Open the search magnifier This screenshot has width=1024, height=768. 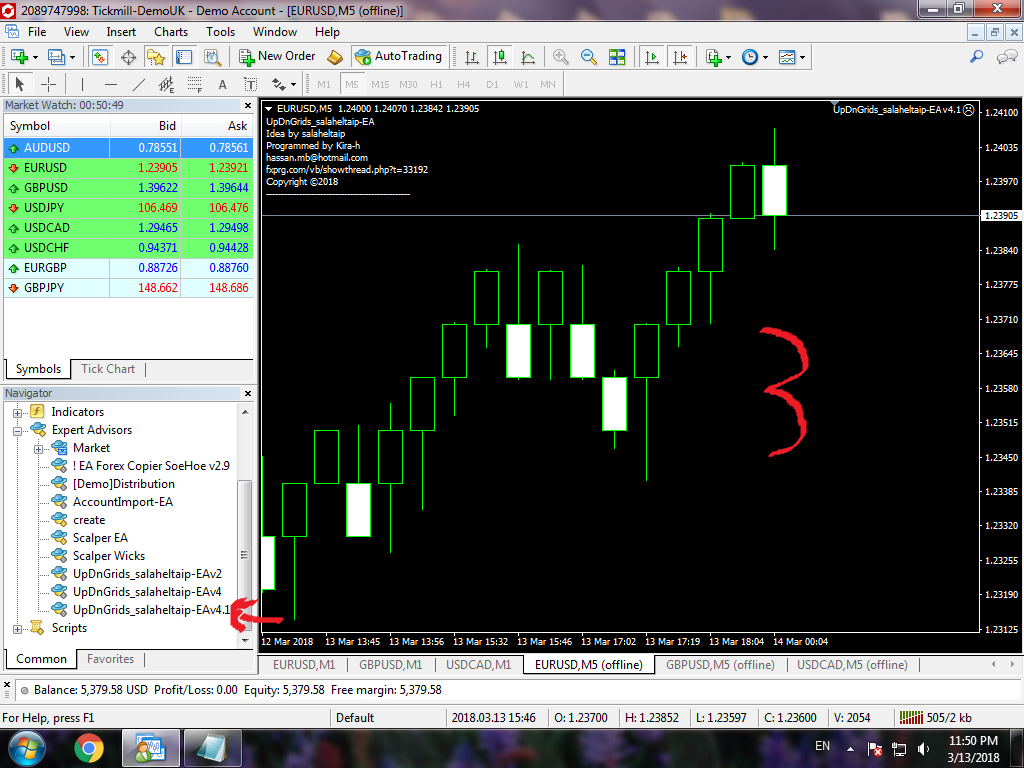tap(976, 57)
